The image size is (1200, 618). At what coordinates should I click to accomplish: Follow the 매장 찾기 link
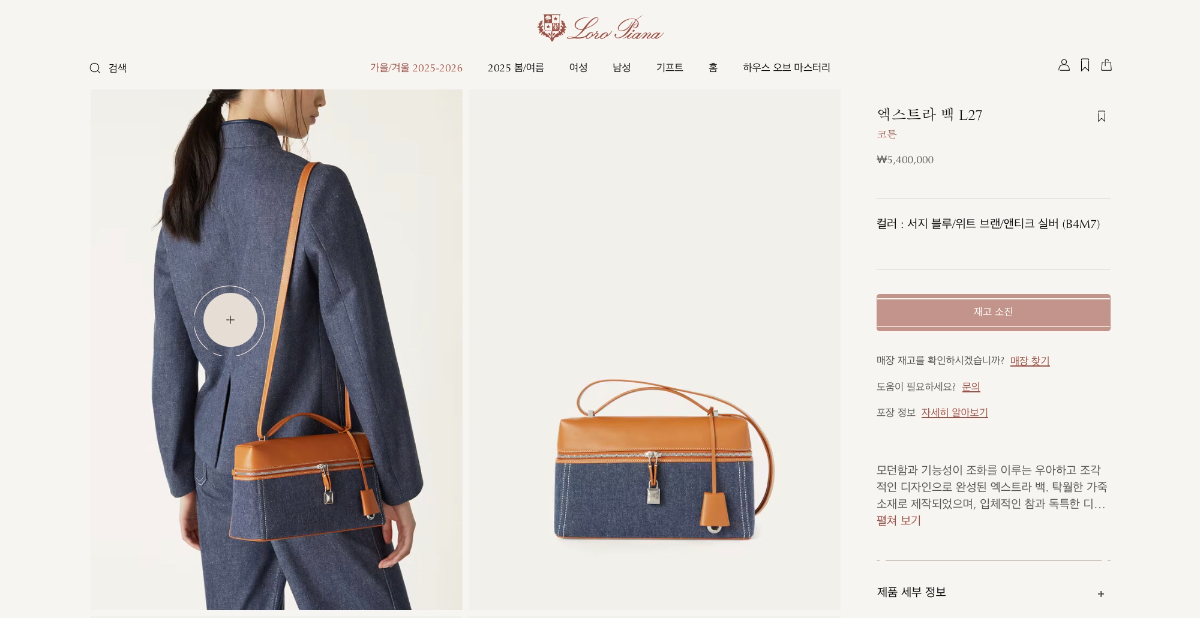click(1030, 361)
